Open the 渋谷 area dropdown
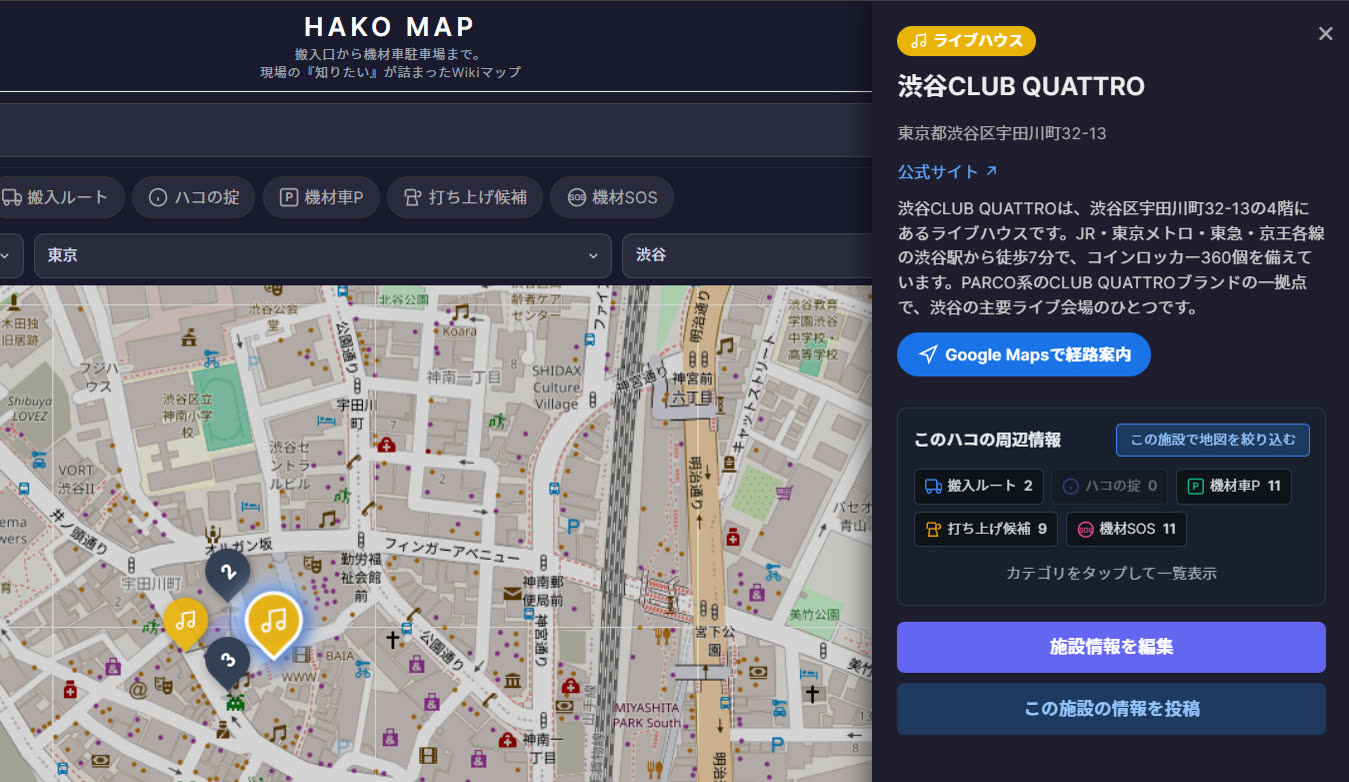Viewport: 1349px width, 782px height. (x=747, y=255)
